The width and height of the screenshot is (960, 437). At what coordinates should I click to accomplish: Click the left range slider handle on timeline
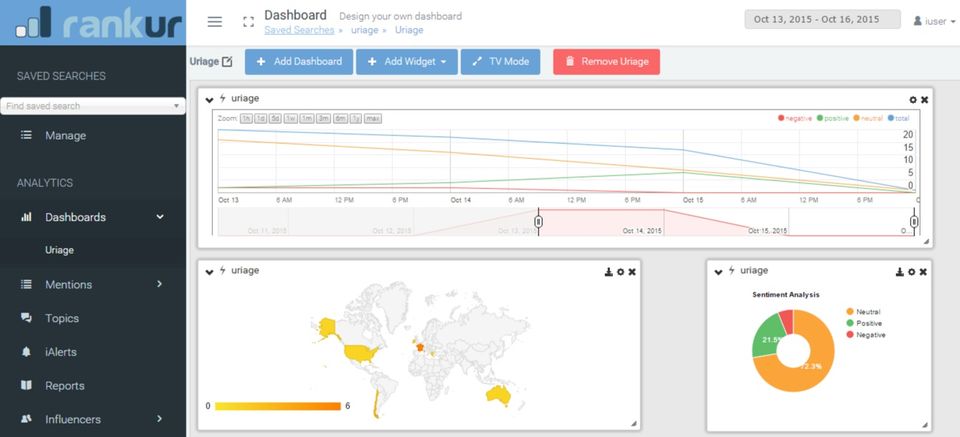538,221
